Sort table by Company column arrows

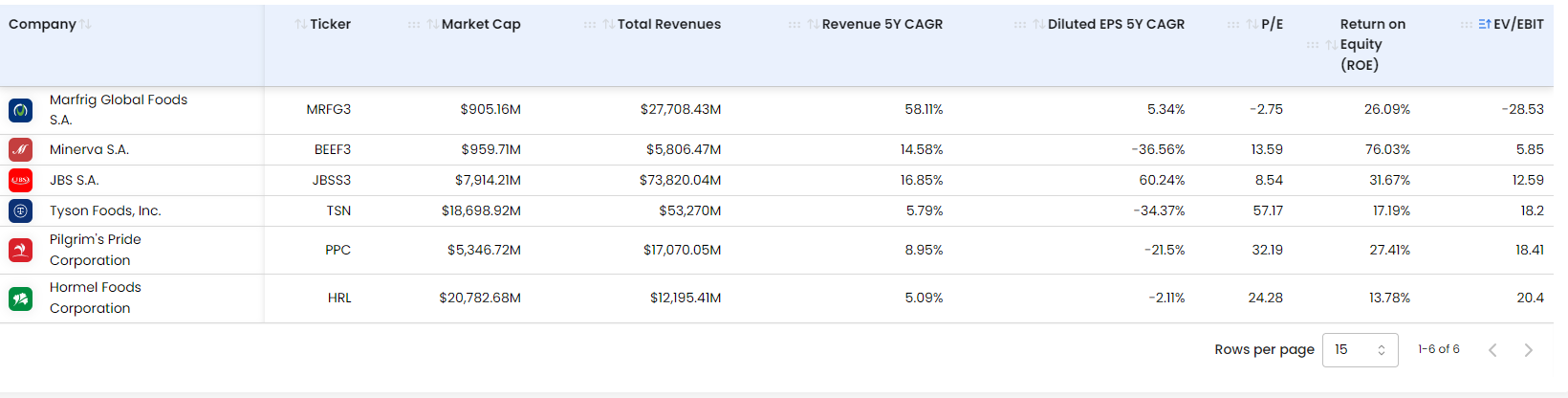pos(85,24)
